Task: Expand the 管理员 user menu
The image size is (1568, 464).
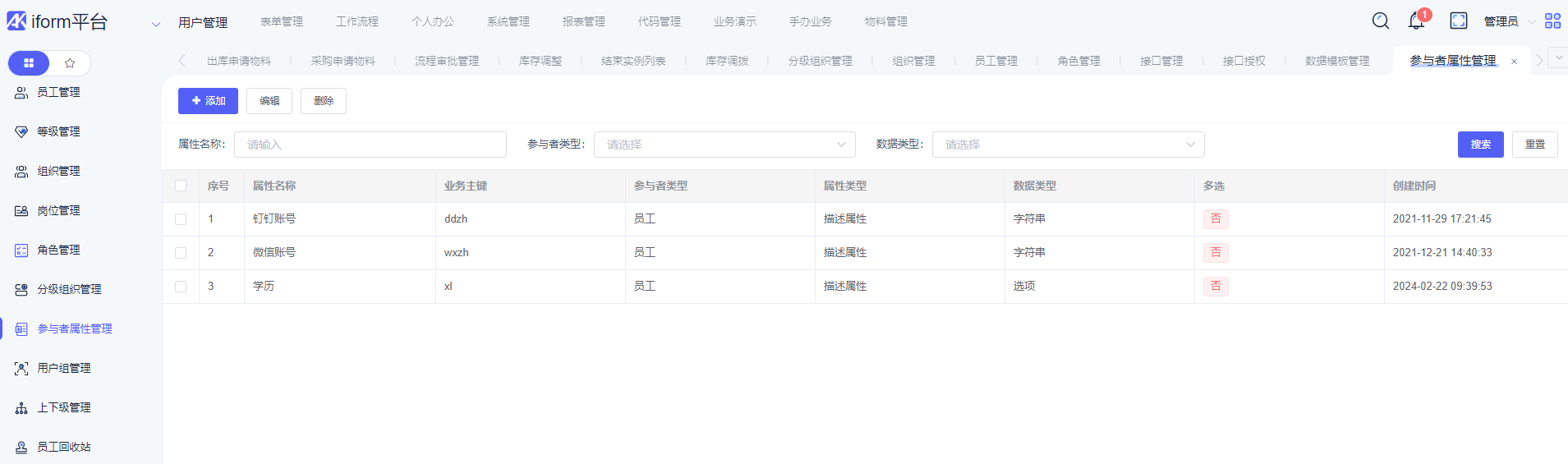Action: 1509,21
